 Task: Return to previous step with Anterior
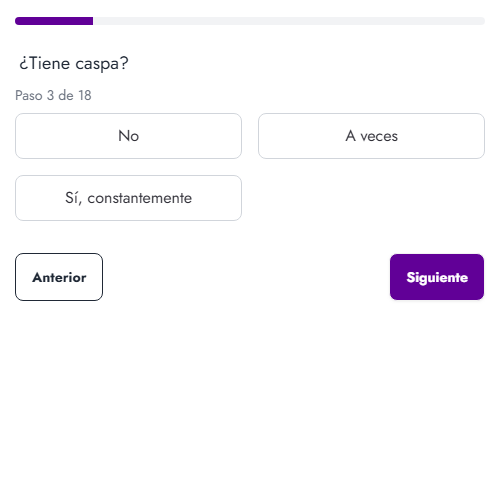point(59,277)
